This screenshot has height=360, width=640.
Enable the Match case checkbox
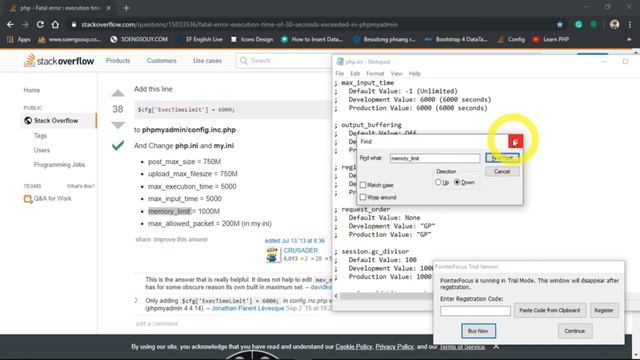[x=363, y=185]
